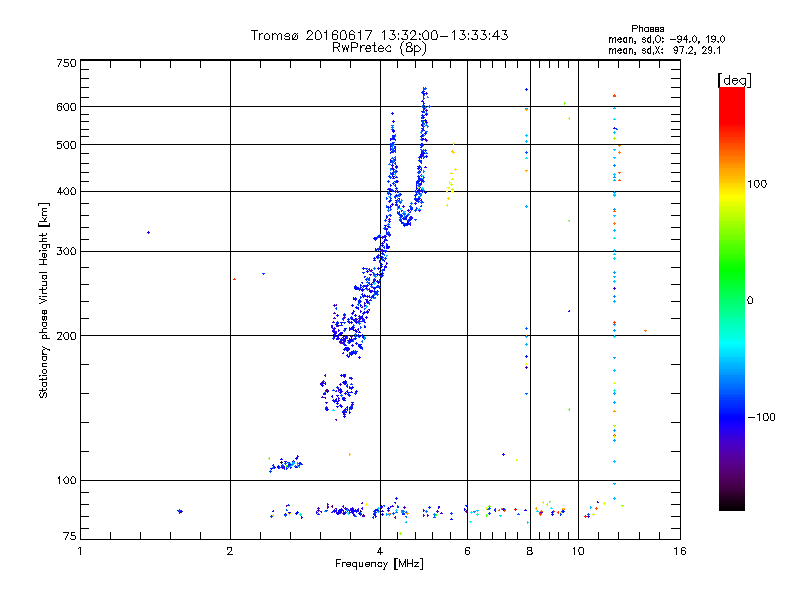The image size is (800, 600).
Task: Click the y-axis tick label "300"
Action: click(x=66, y=252)
